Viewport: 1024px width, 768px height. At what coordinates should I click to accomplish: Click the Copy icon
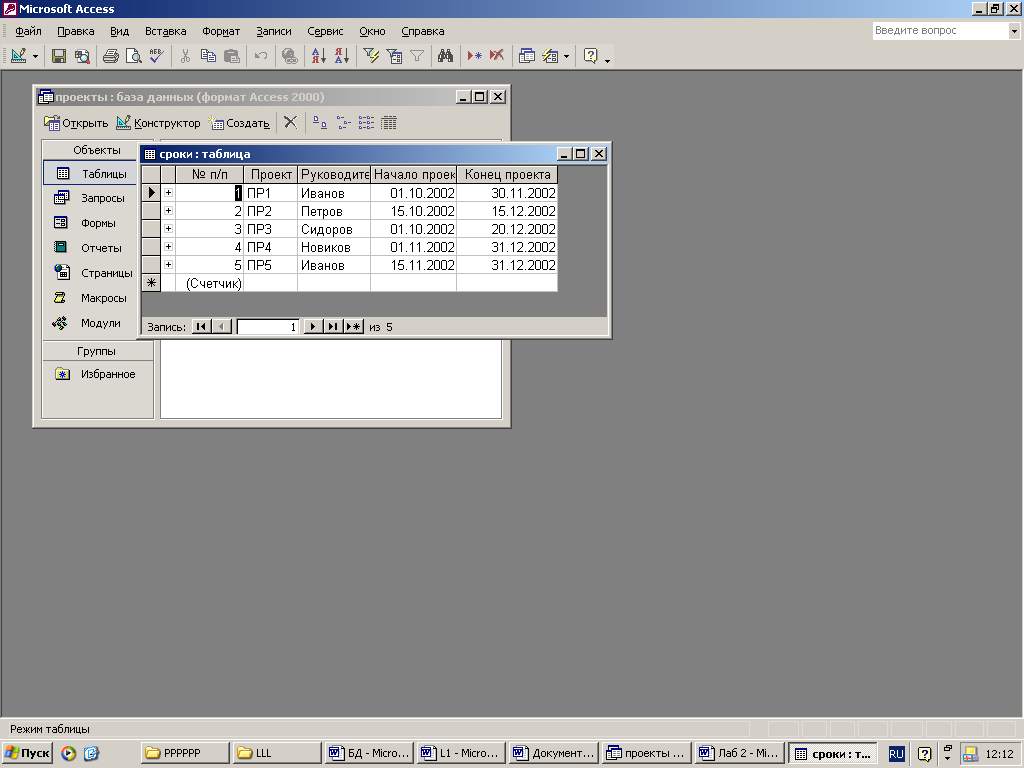pos(208,56)
